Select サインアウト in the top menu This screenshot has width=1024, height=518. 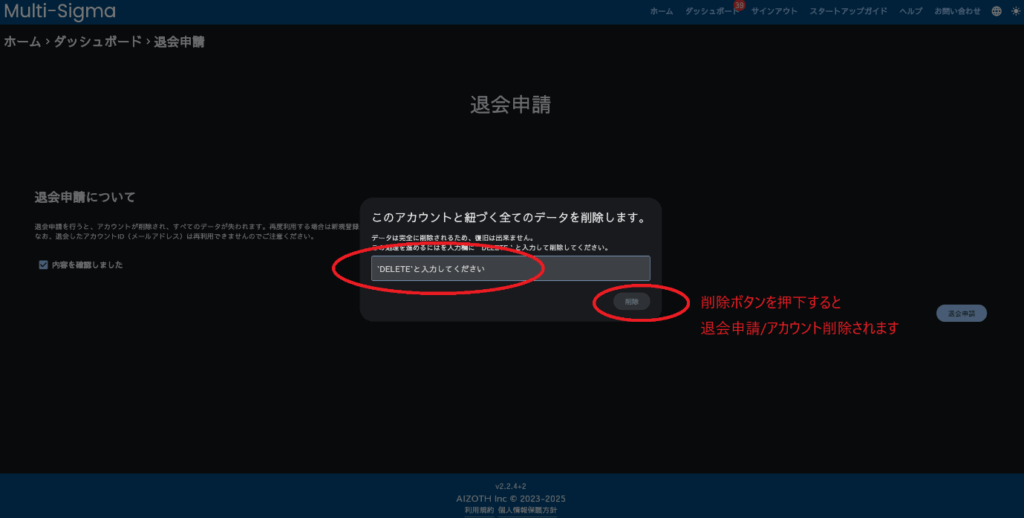(775, 11)
